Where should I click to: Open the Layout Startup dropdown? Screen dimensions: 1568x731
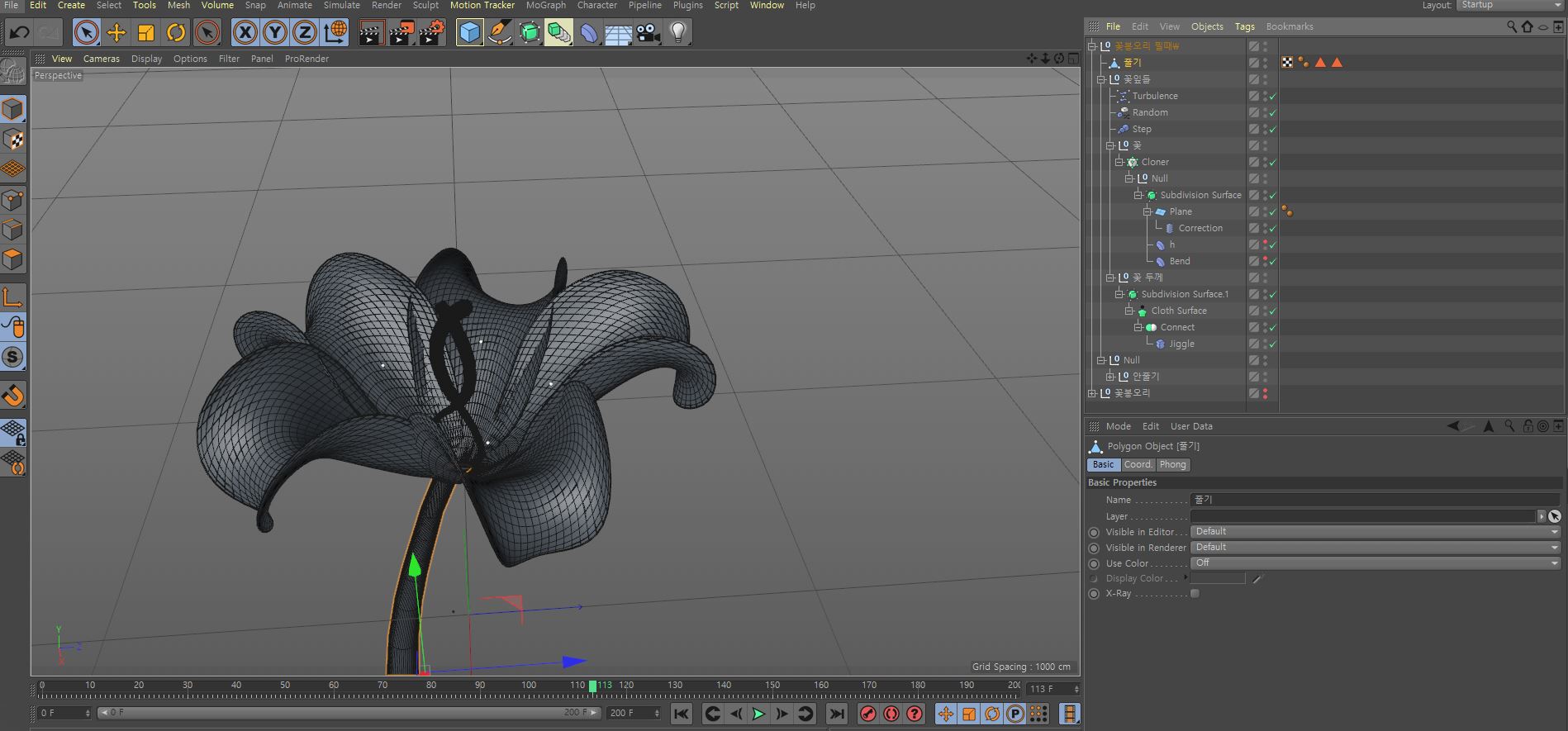pyautogui.click(x=1510, y=6)
